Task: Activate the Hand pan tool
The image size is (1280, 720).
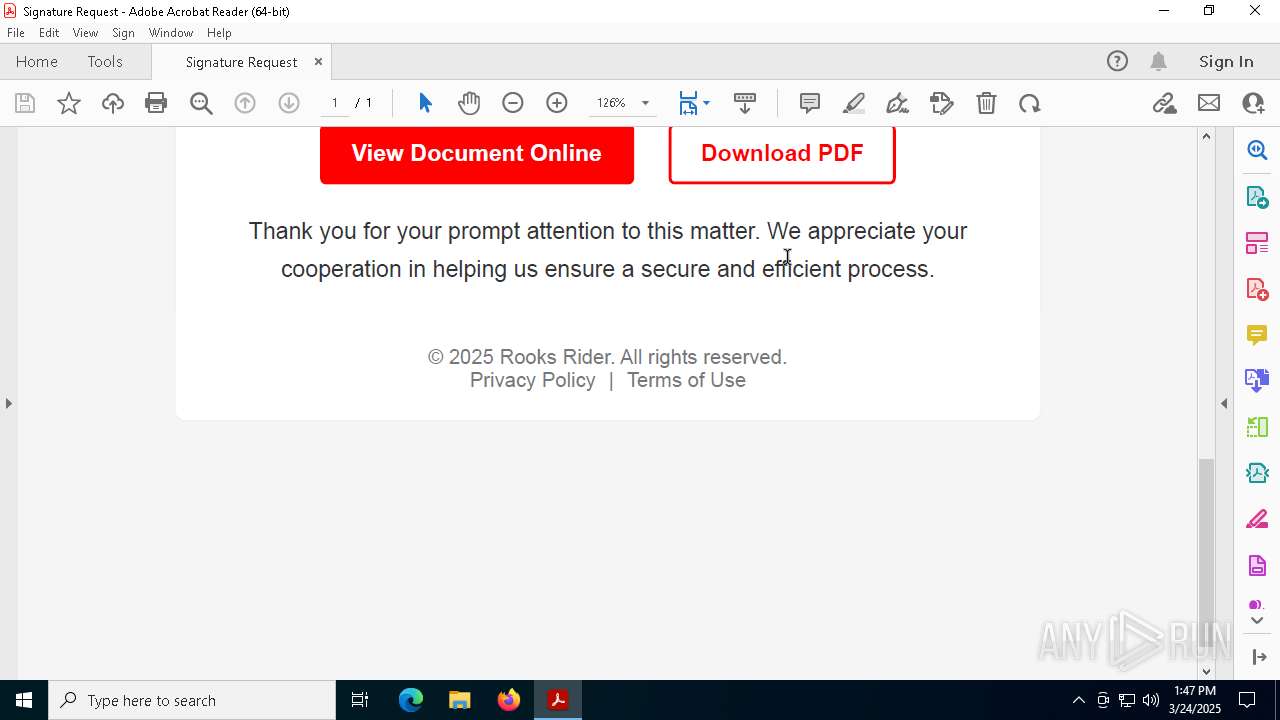Action: click(x=469, y=103)
